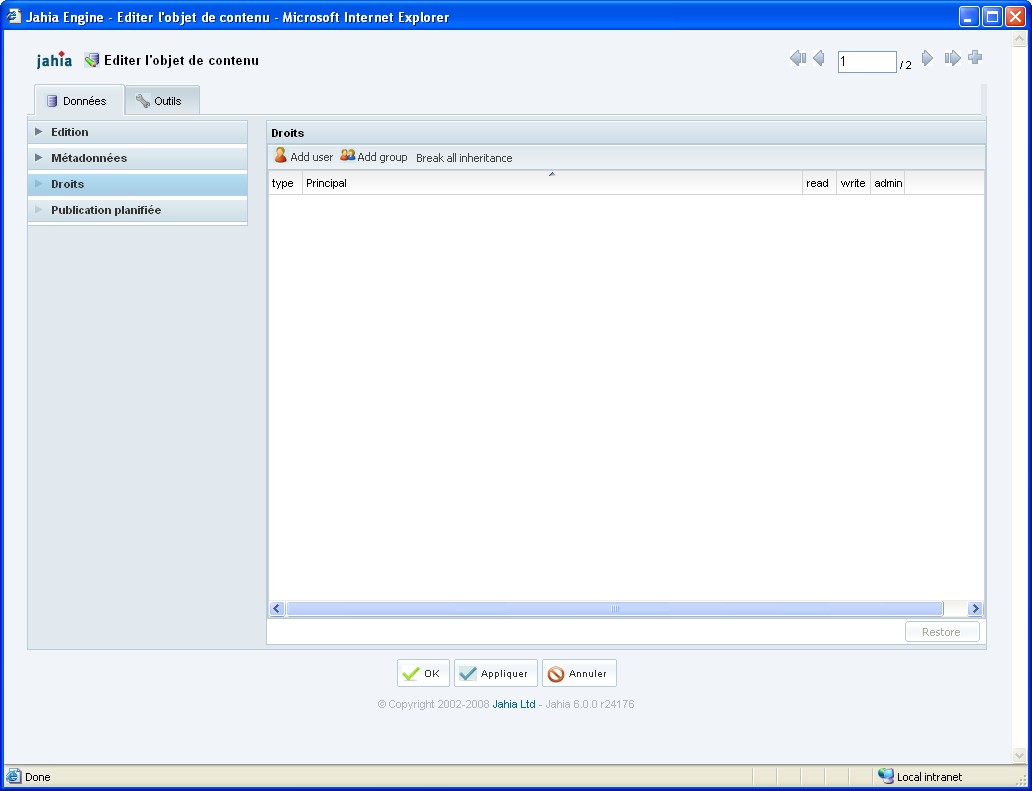Go to next object arrow

[927, 59]
